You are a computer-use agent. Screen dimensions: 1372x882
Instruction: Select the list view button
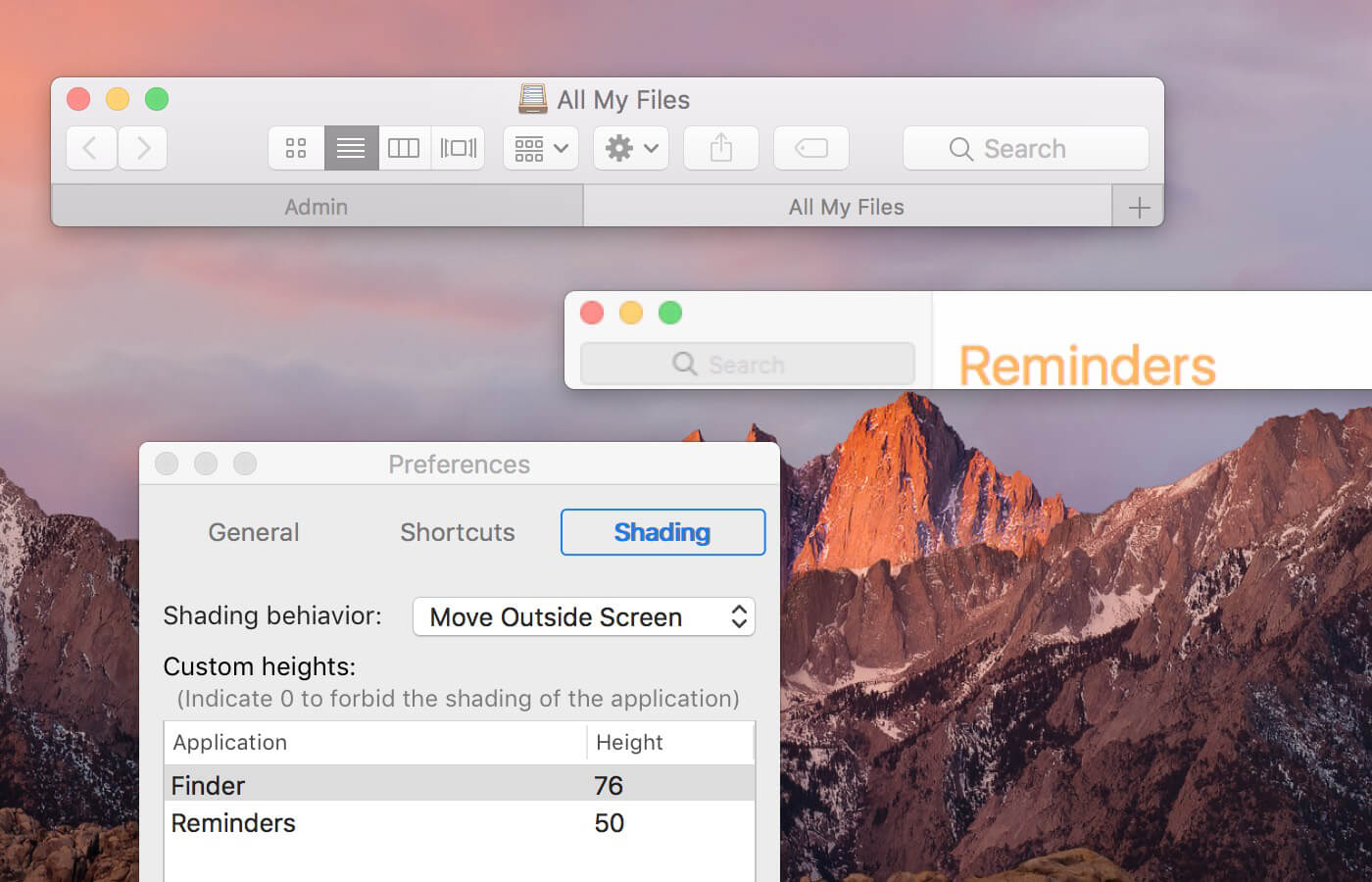(351, 148)
